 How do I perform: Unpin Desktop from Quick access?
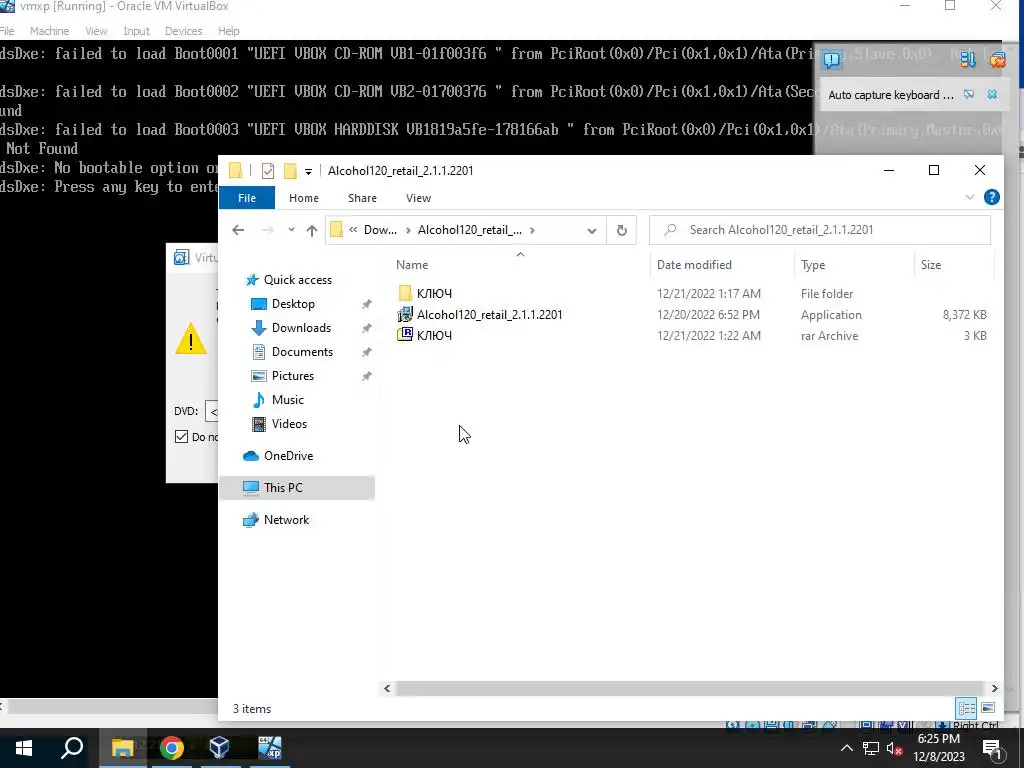click(x=366, y=304)
